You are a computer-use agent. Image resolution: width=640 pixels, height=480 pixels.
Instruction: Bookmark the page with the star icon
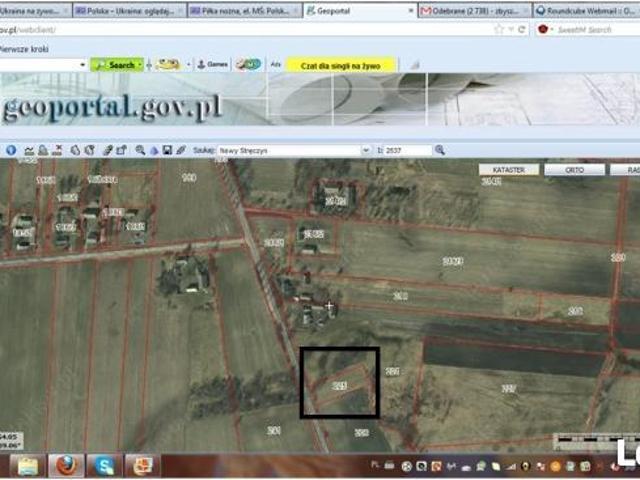pos(498,29)
